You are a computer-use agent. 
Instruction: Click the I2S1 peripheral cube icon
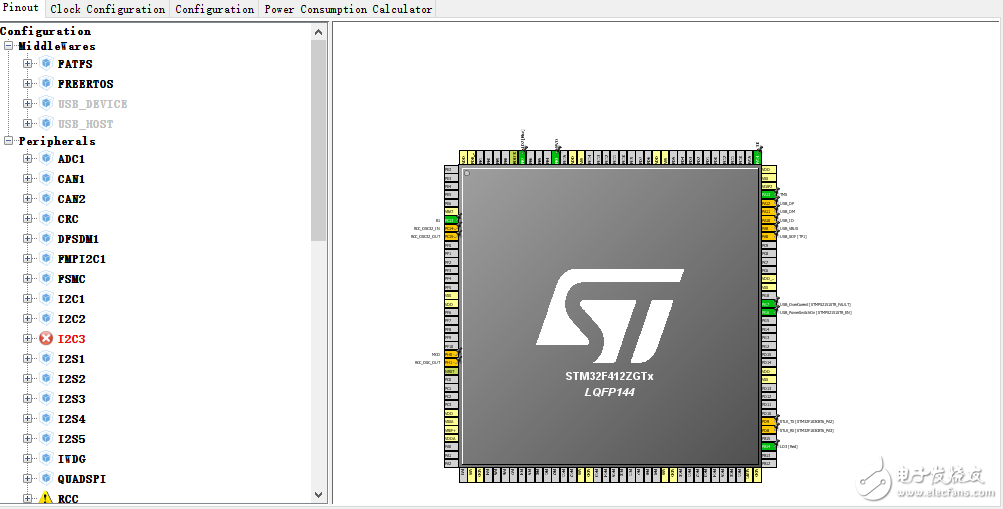click(46, 358)
